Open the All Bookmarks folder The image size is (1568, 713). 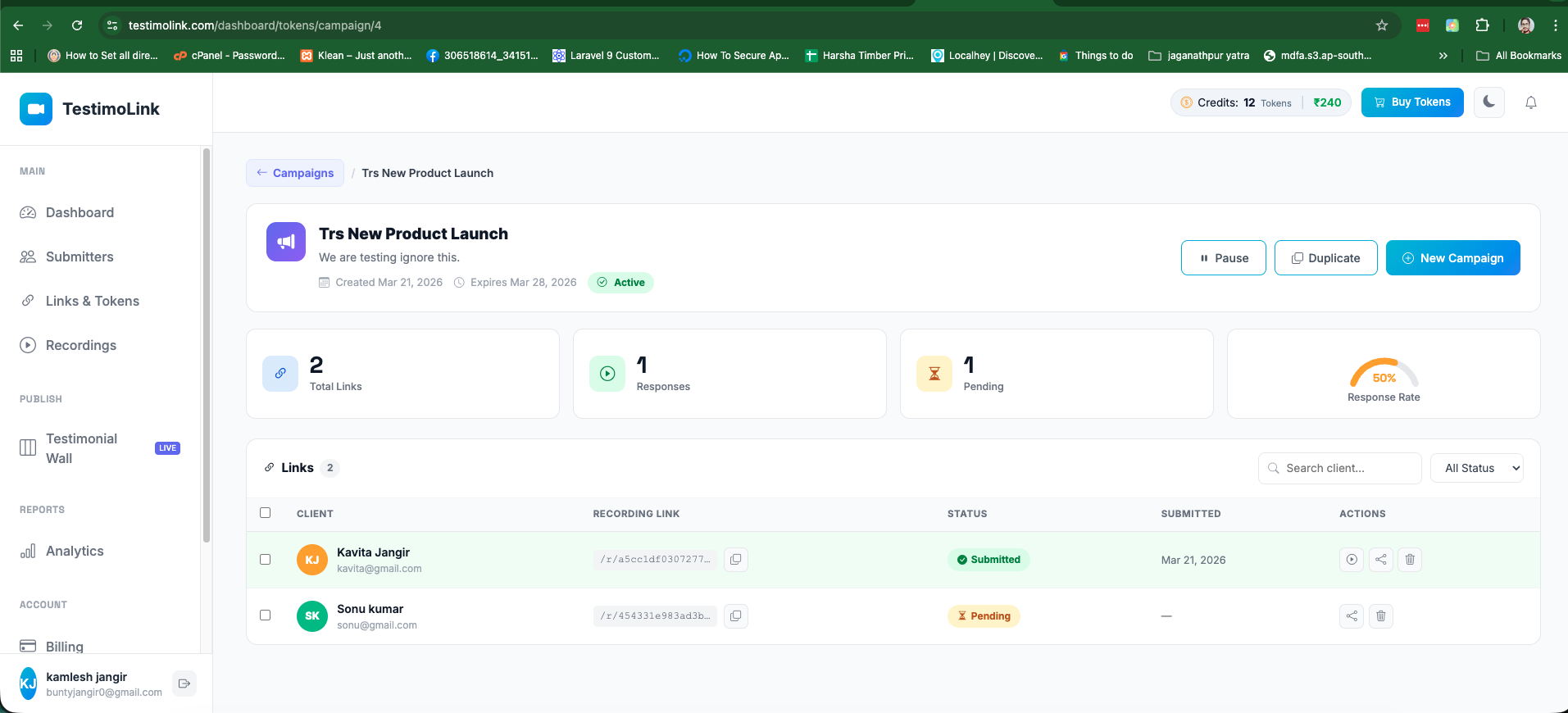click(x=1519, y=56)
